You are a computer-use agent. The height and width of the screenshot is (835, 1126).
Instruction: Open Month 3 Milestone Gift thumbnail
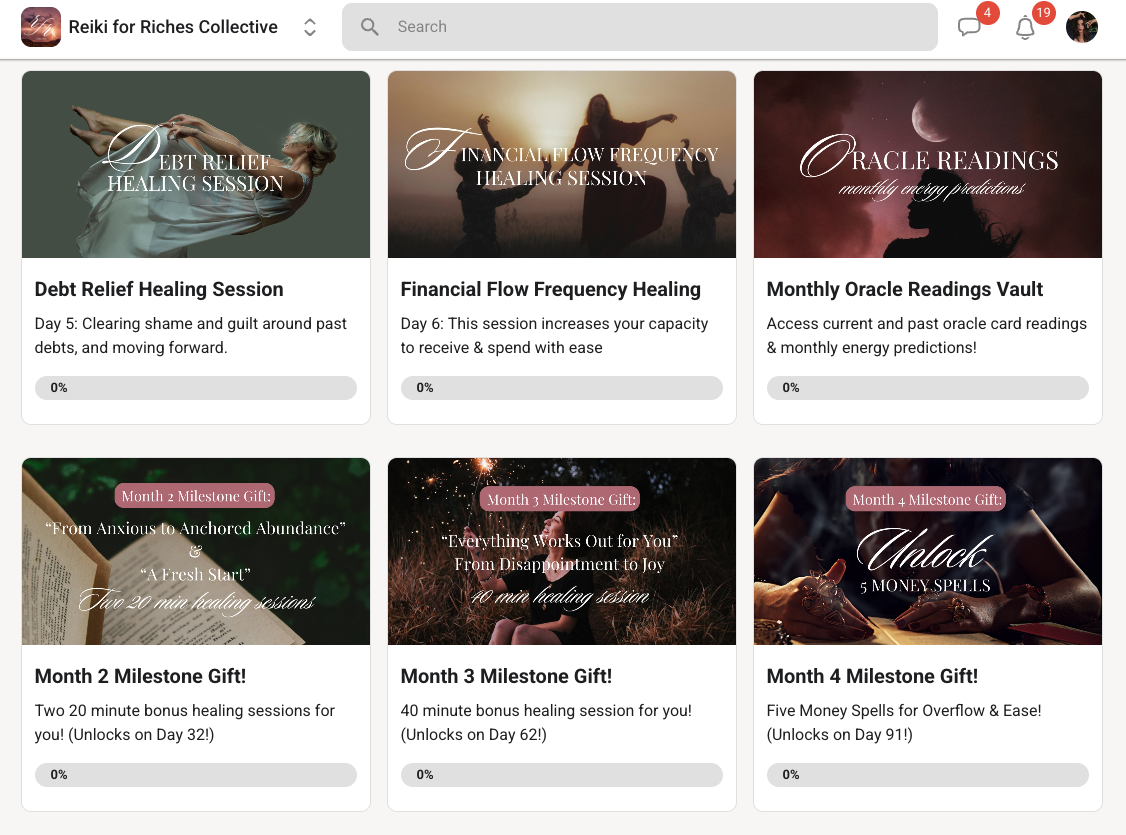(x=562, y=551)
